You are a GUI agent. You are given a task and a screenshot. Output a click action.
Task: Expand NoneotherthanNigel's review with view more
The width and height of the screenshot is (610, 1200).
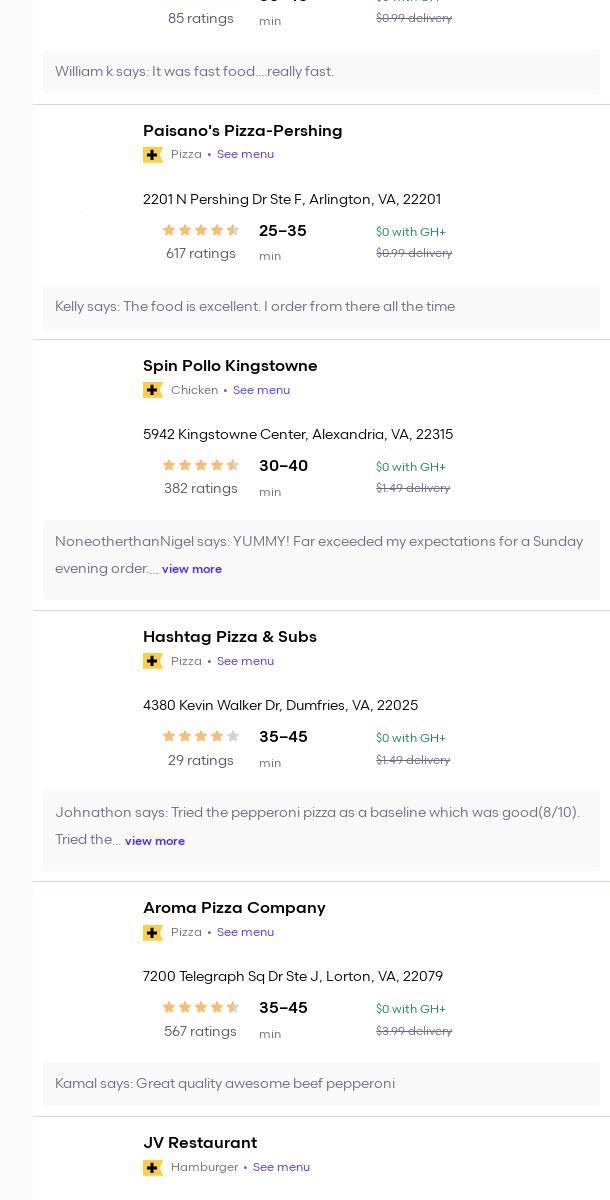point(192,569)
